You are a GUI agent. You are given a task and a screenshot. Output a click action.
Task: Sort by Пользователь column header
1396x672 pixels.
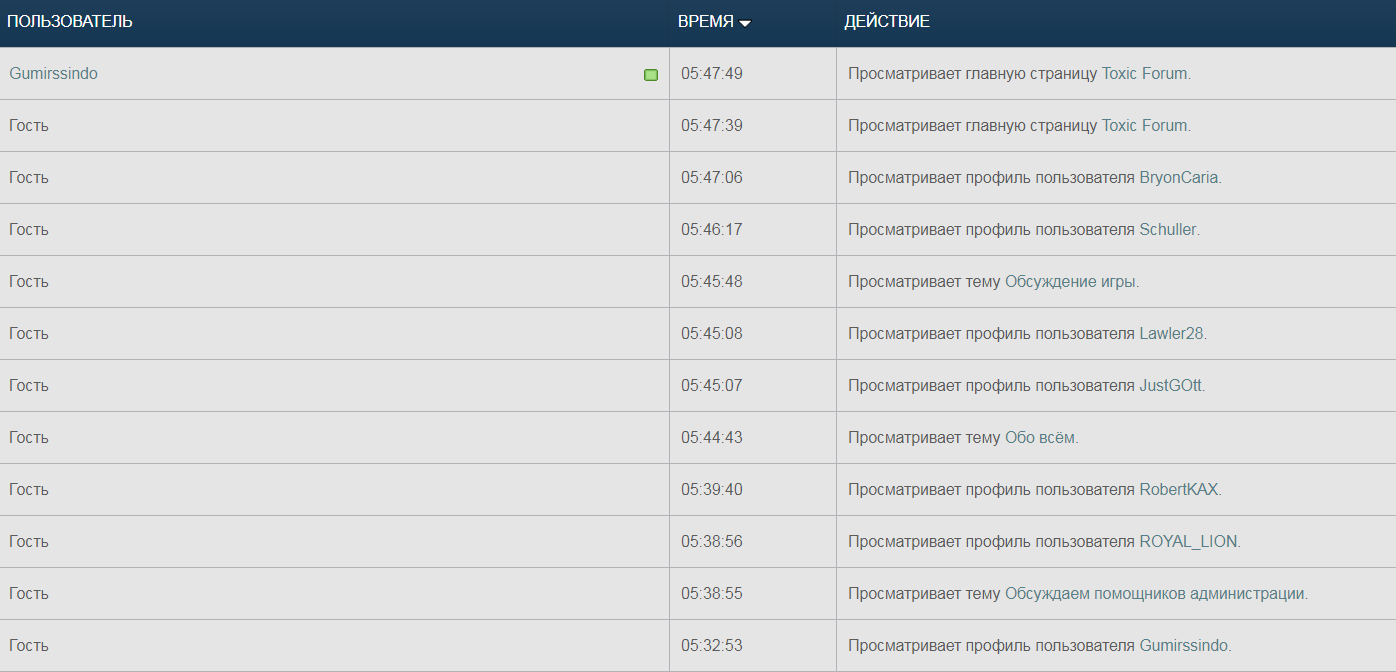(70, 22)
